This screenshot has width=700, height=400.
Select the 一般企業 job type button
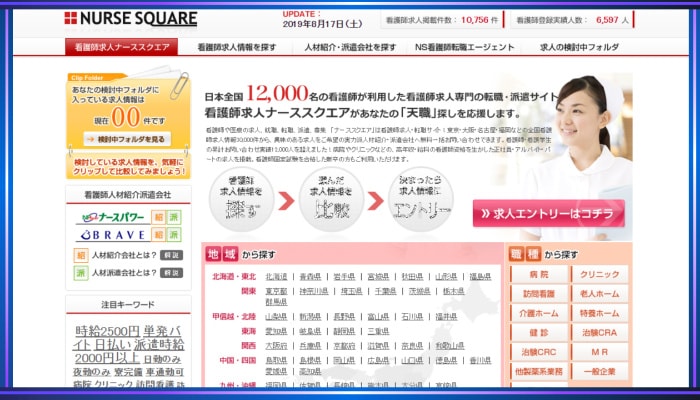pos(600,371)
